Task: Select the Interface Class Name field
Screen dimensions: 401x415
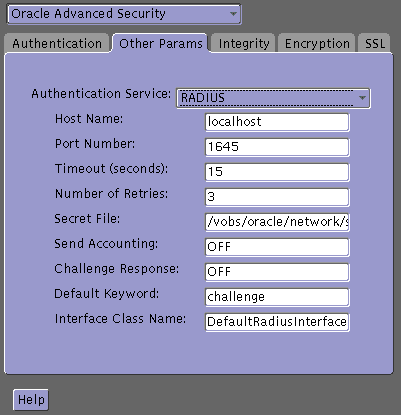Action: click(x=277, y=322)
